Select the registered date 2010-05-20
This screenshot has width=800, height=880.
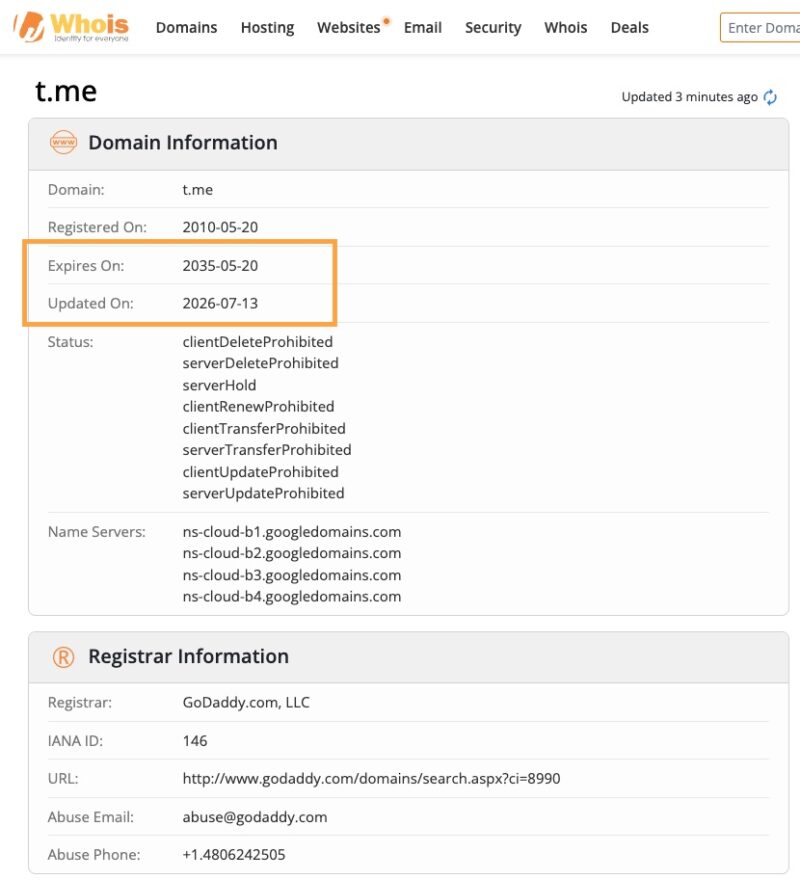point(220,227)
